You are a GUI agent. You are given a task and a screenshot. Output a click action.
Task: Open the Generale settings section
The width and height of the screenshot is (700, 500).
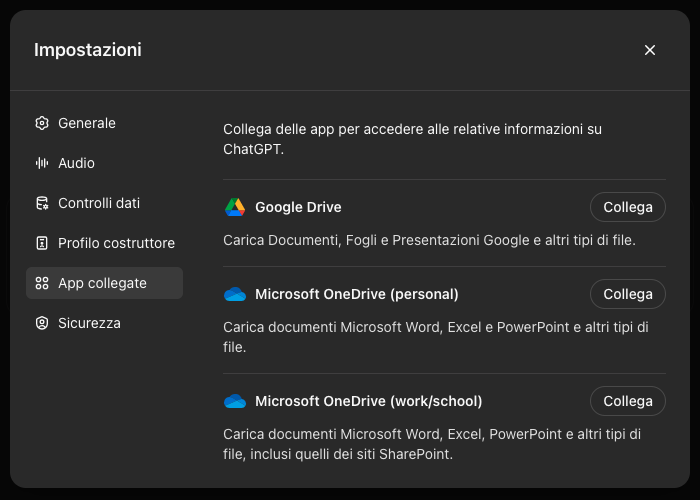point(104,123)
